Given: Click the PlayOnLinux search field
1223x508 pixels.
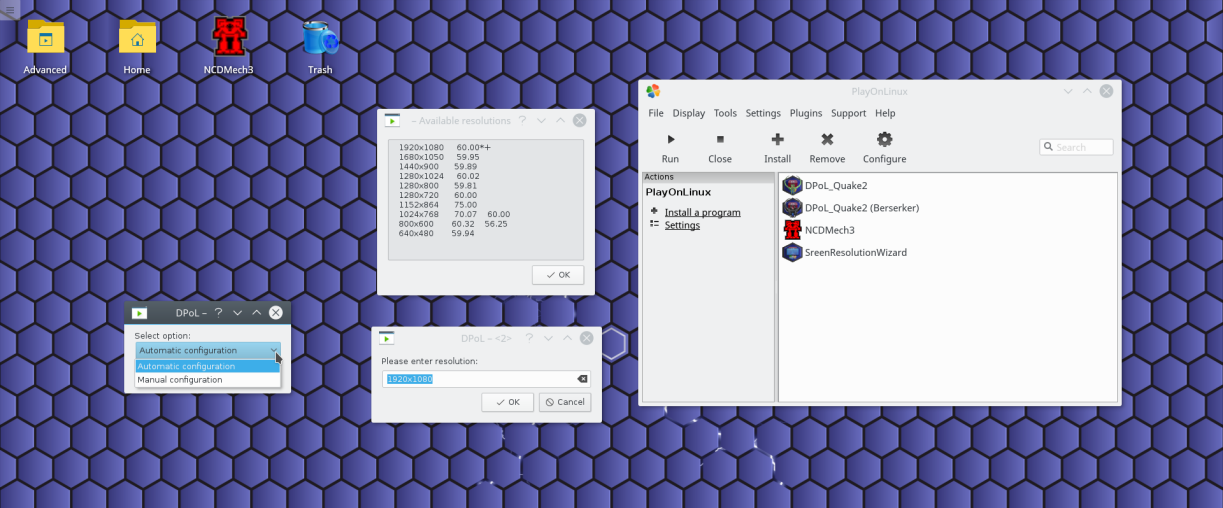Looking at the screenshot, I should [1076, 147].
